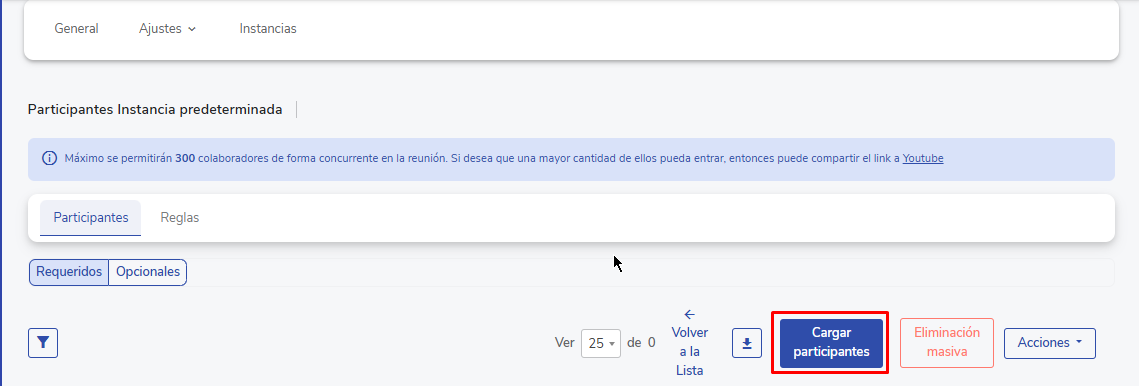Select the Requeridos toggle option

point(69,272)
